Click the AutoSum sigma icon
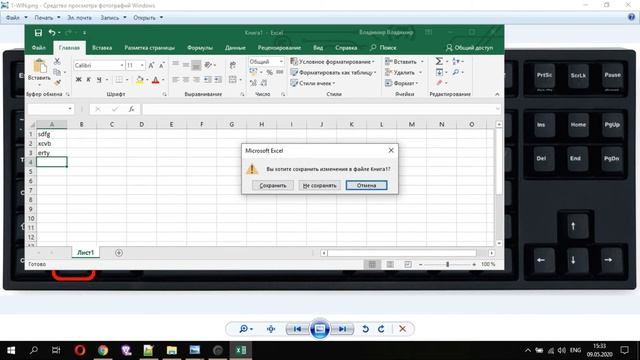 coord(439,61)
